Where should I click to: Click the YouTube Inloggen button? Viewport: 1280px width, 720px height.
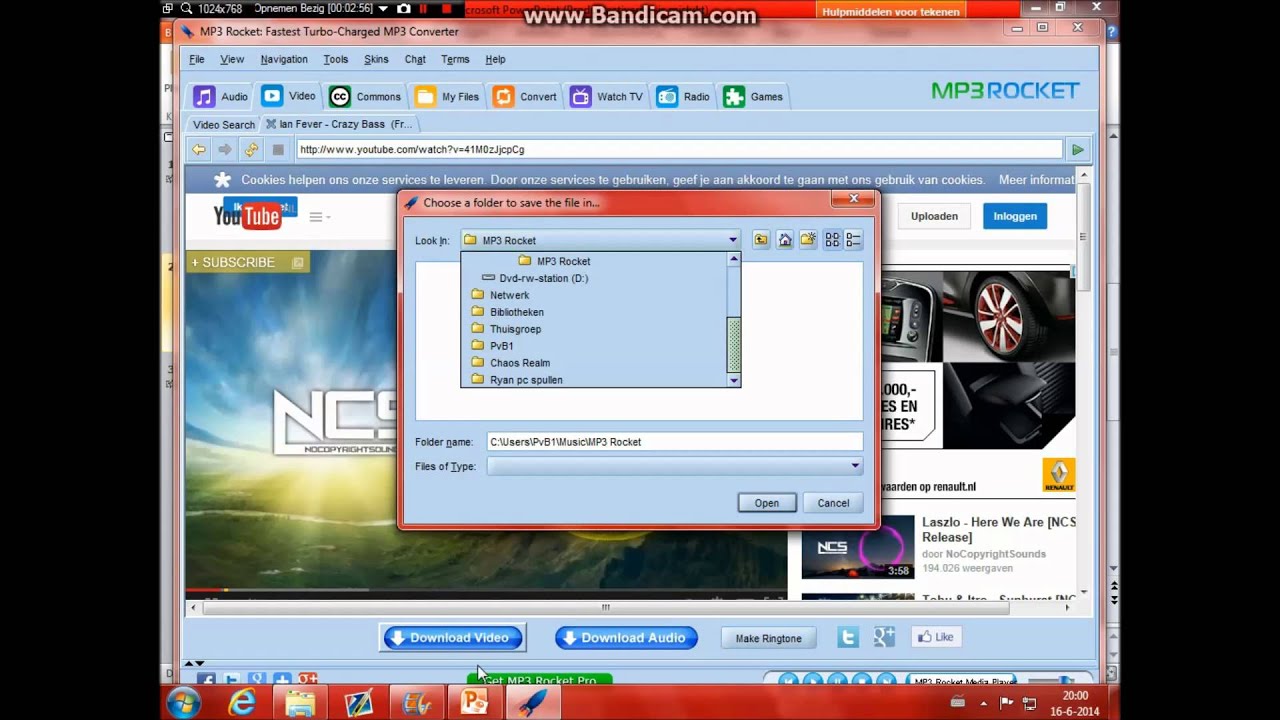(1015, 216)
